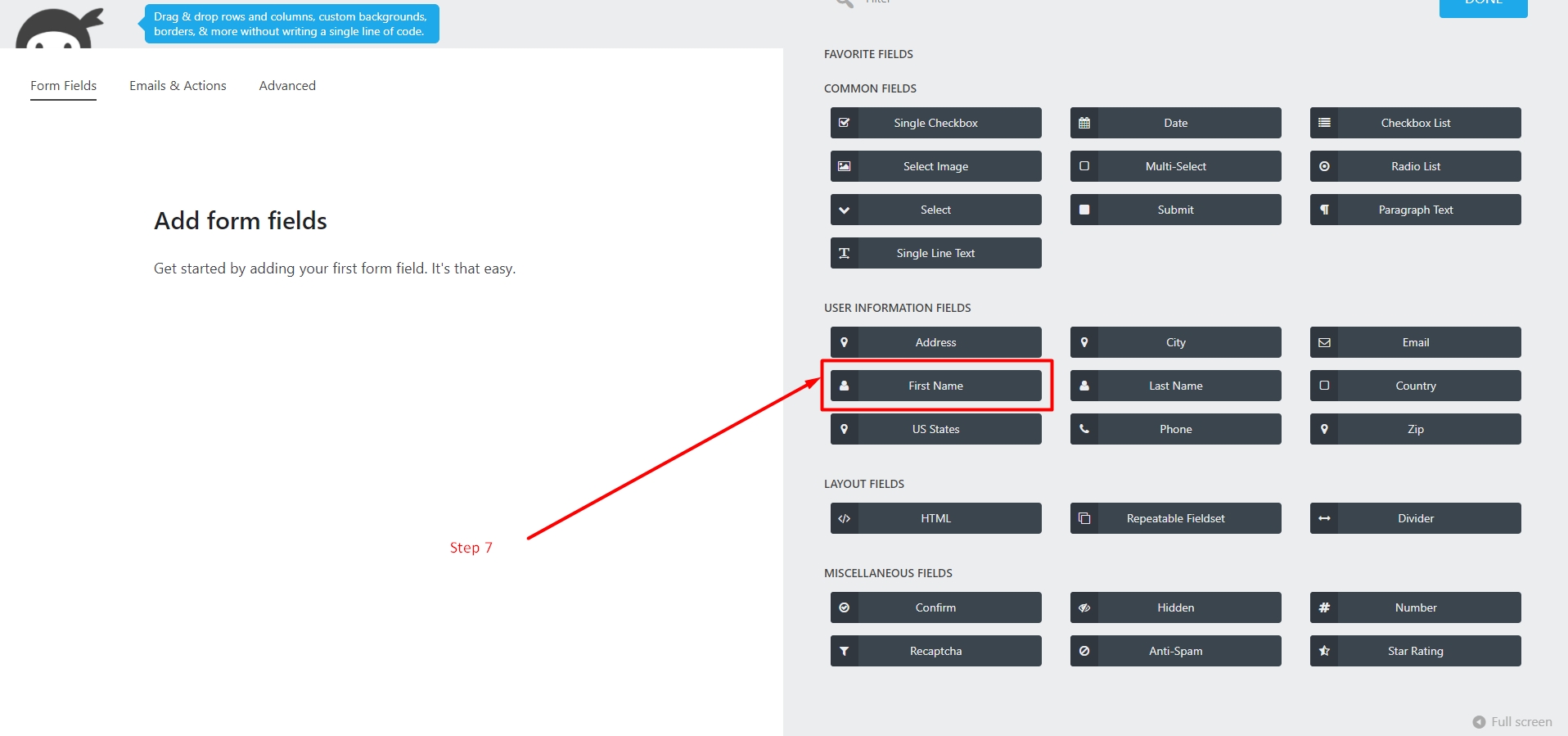Click the chevron icon on Select field
This screenshot has height=736, width=1568.
[844, 210]
